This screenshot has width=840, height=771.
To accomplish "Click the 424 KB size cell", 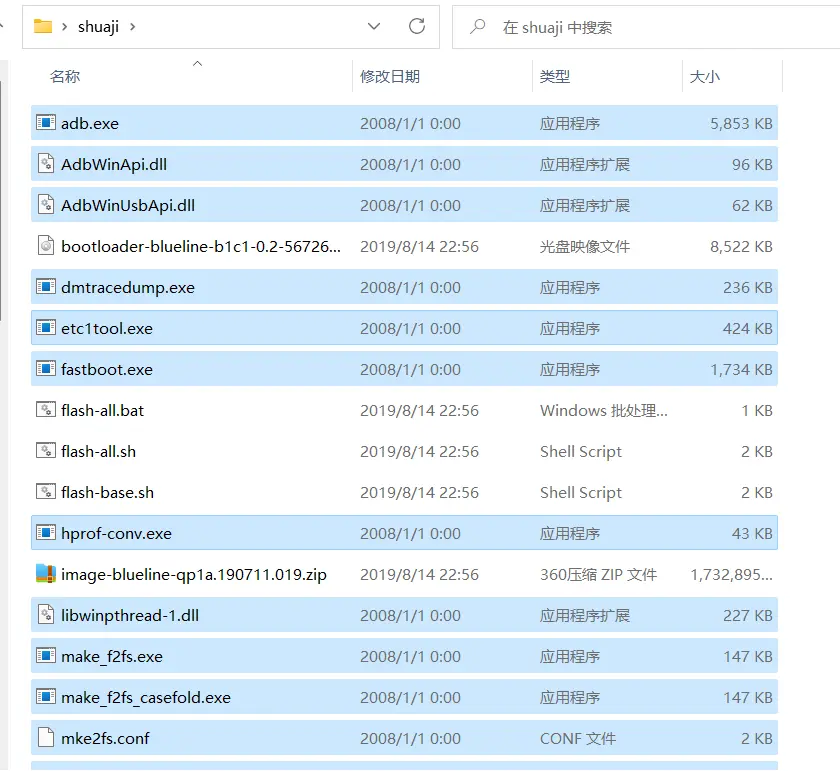I will (x=748, y=328).
